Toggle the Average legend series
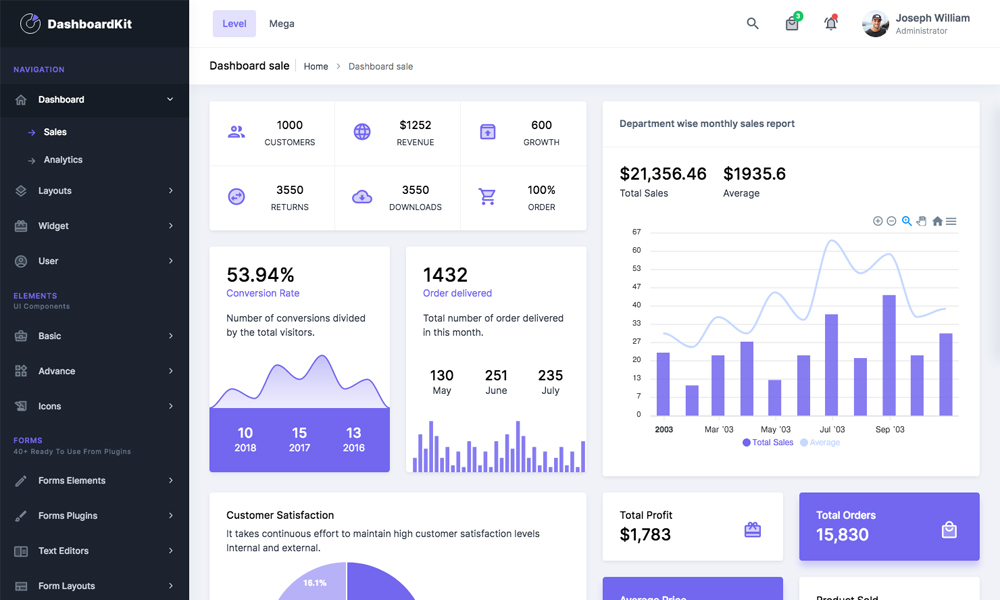Viewport: 1000px width, 600px height. point(820,442)
